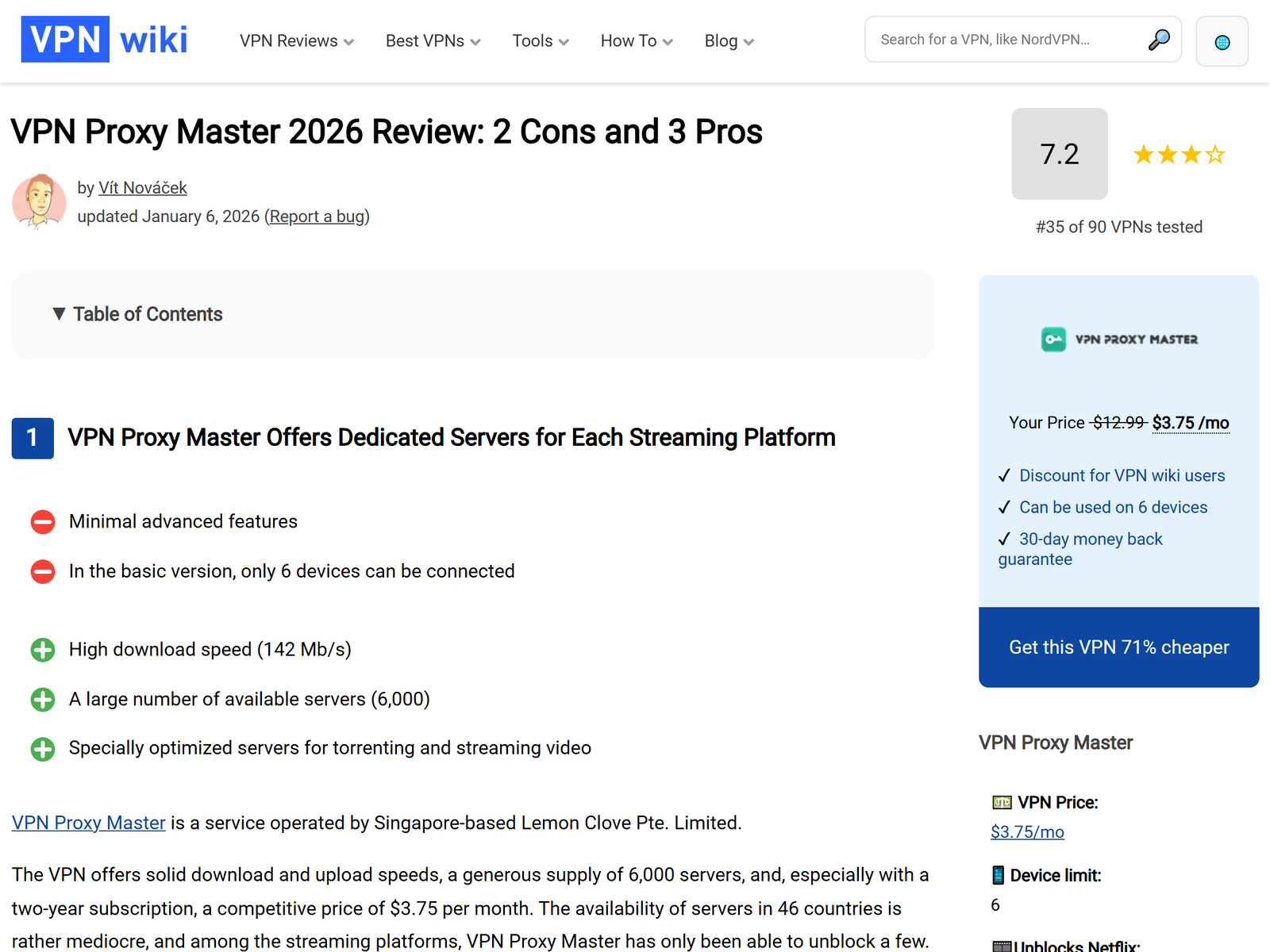1270x952 pixels.
Task: Open author Vít Nováček's profile link
Action: [143, 188]
